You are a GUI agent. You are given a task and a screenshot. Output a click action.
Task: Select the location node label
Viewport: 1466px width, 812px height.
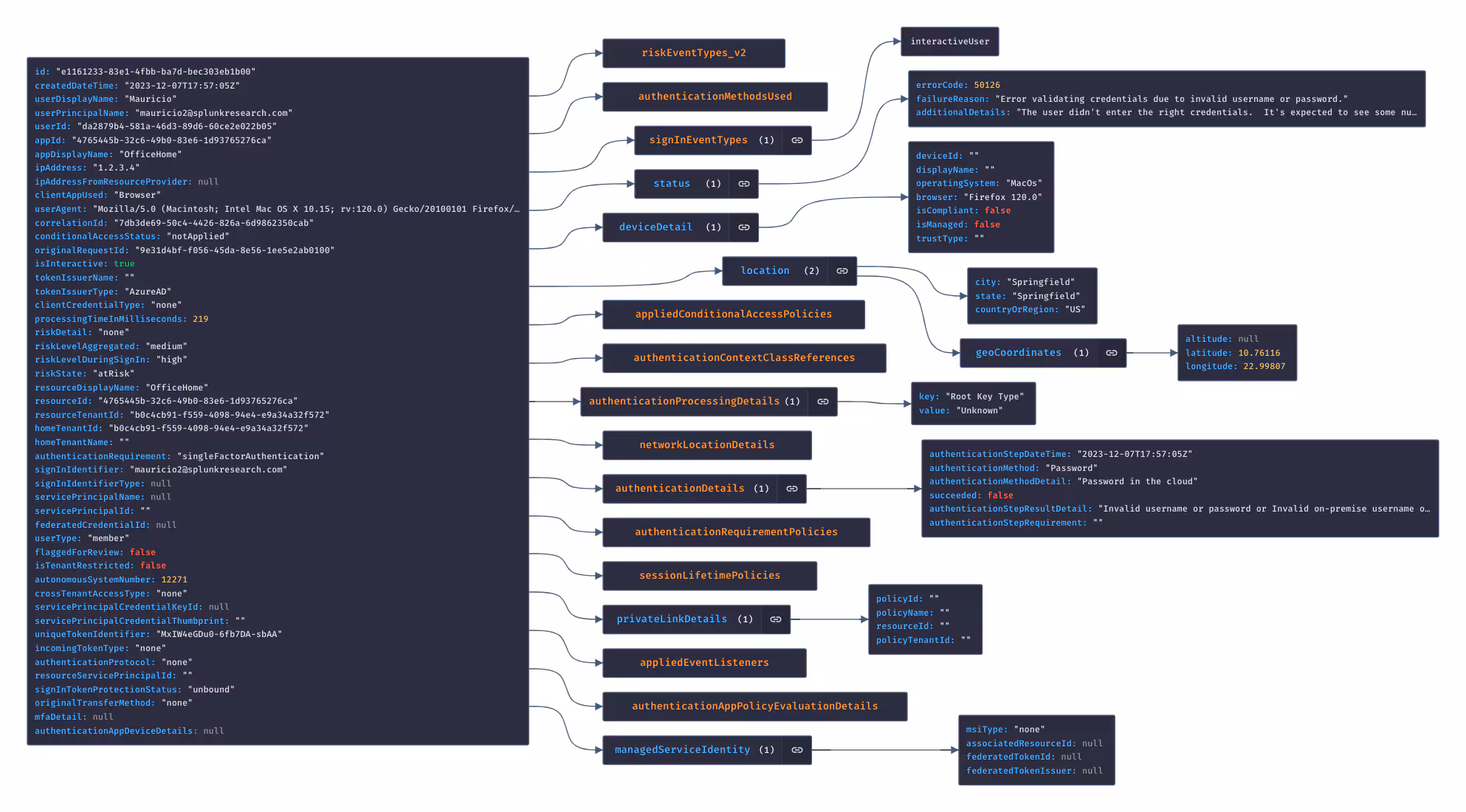click(x=765, y=271)
